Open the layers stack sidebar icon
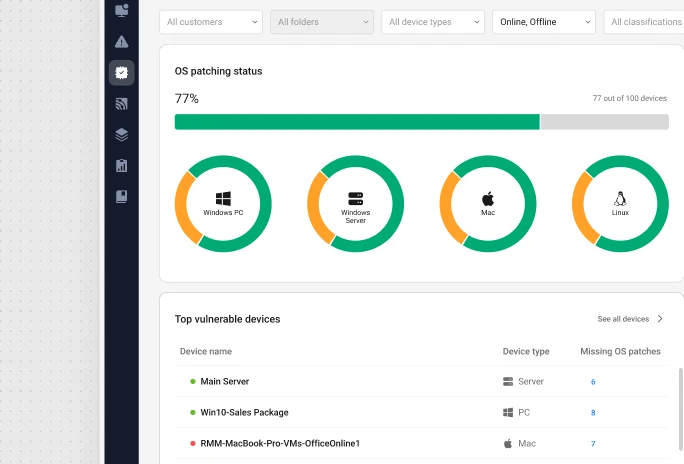 pos(122,135)
